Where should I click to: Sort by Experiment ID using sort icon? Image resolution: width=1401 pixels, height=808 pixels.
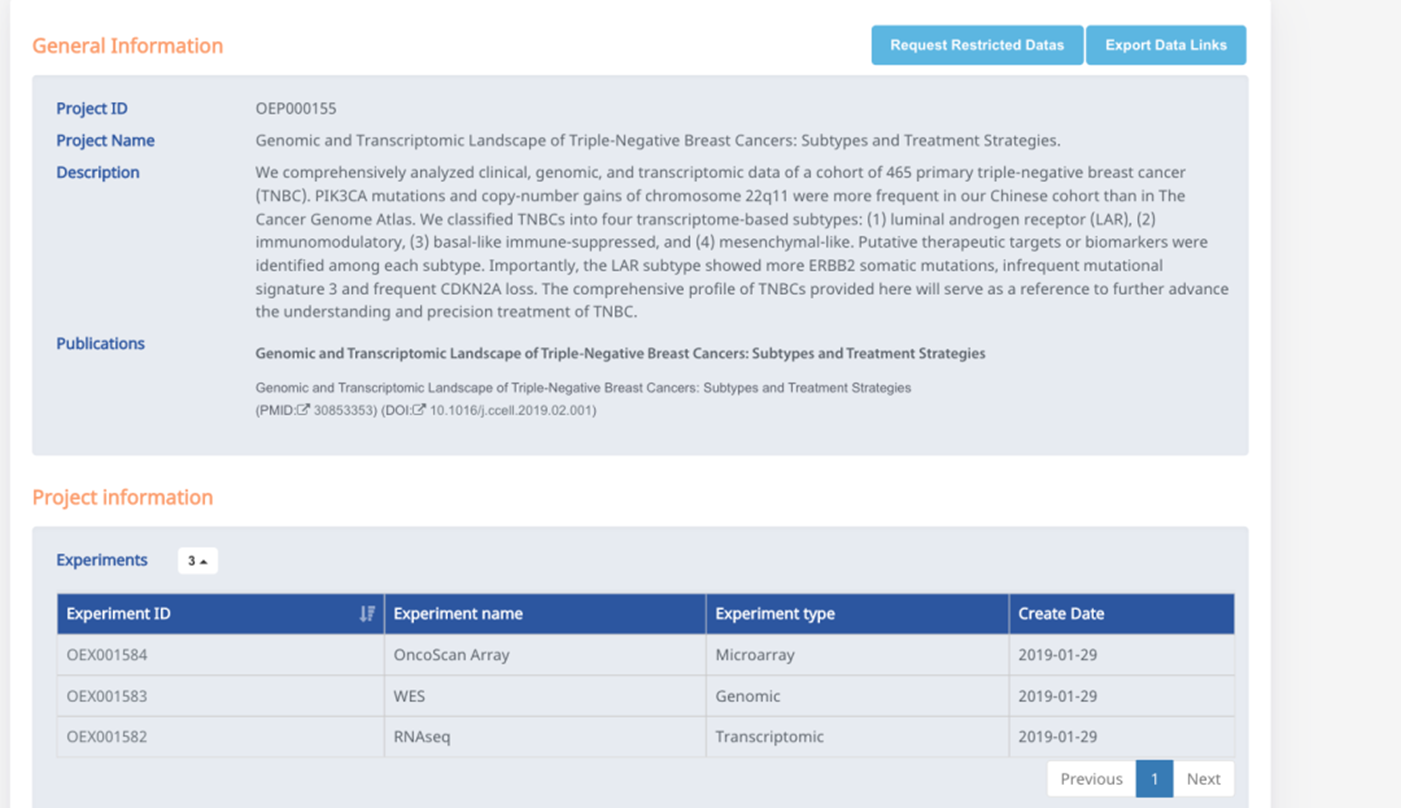[x=367, y=614]
